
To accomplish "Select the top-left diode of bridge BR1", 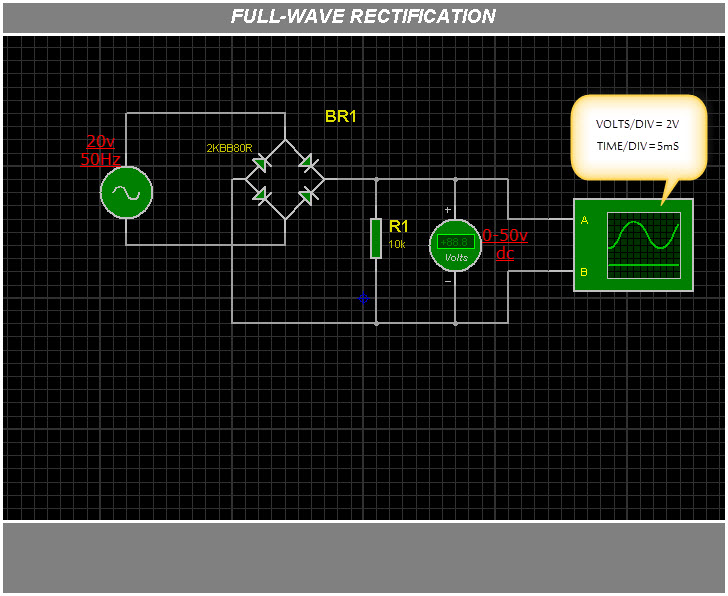I will coord(260,163).
